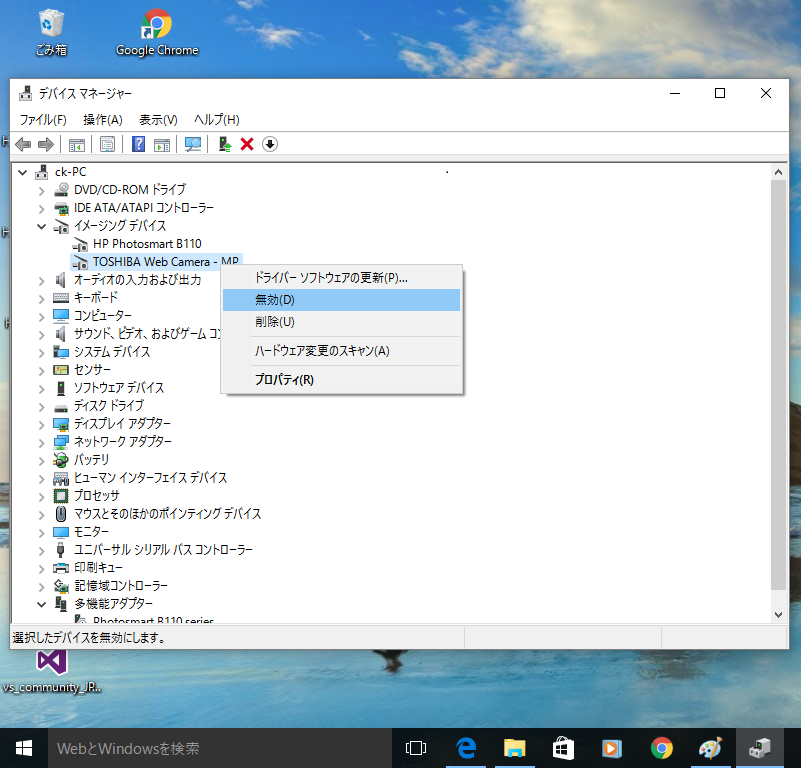
Task: Click the WebとWindowsを検索 search box
Action: (220, 748)
